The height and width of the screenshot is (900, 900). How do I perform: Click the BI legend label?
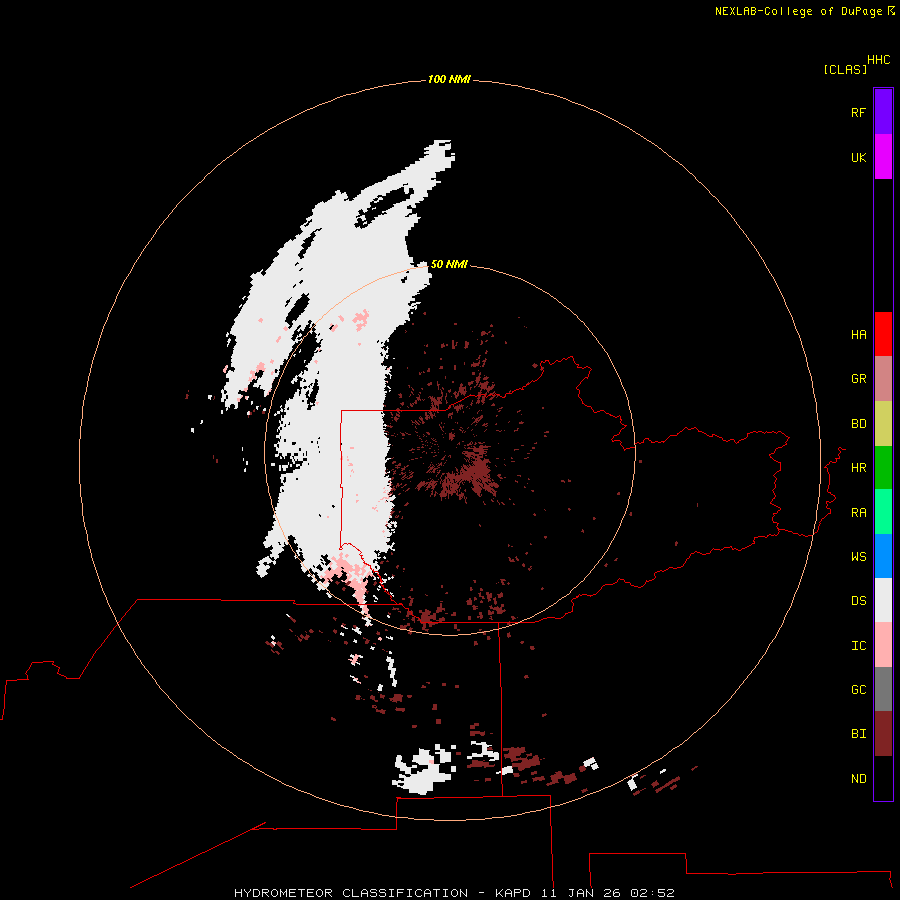pyautogui.click(x=858, y=734)
